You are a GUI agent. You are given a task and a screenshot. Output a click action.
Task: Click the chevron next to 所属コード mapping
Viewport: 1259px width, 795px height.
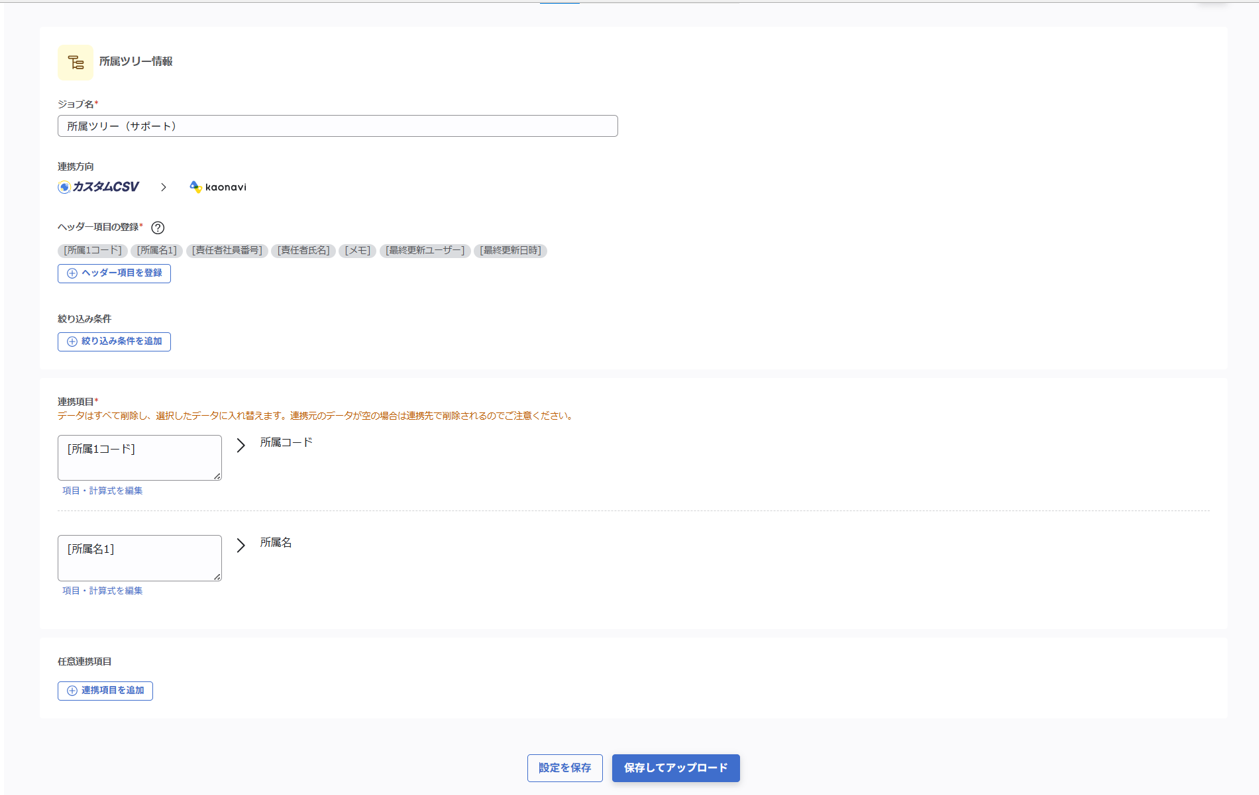point(239,446)
